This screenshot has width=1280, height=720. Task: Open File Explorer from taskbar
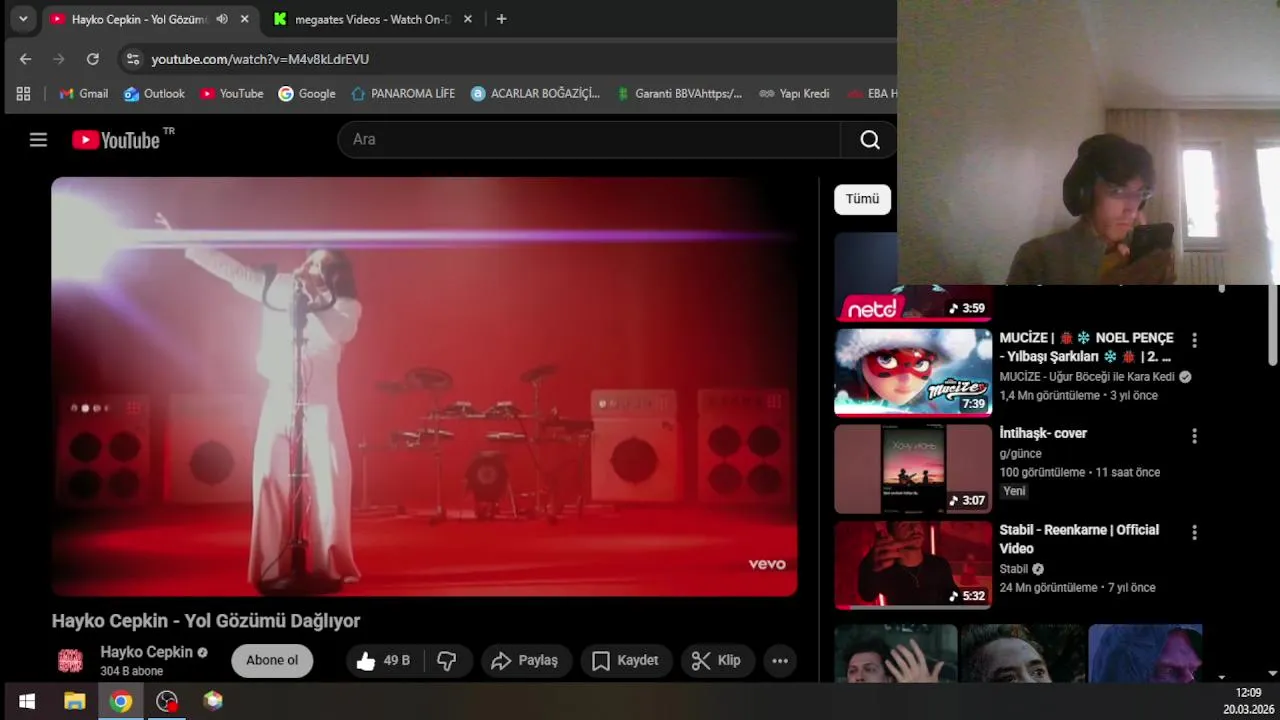coord(75,701)
